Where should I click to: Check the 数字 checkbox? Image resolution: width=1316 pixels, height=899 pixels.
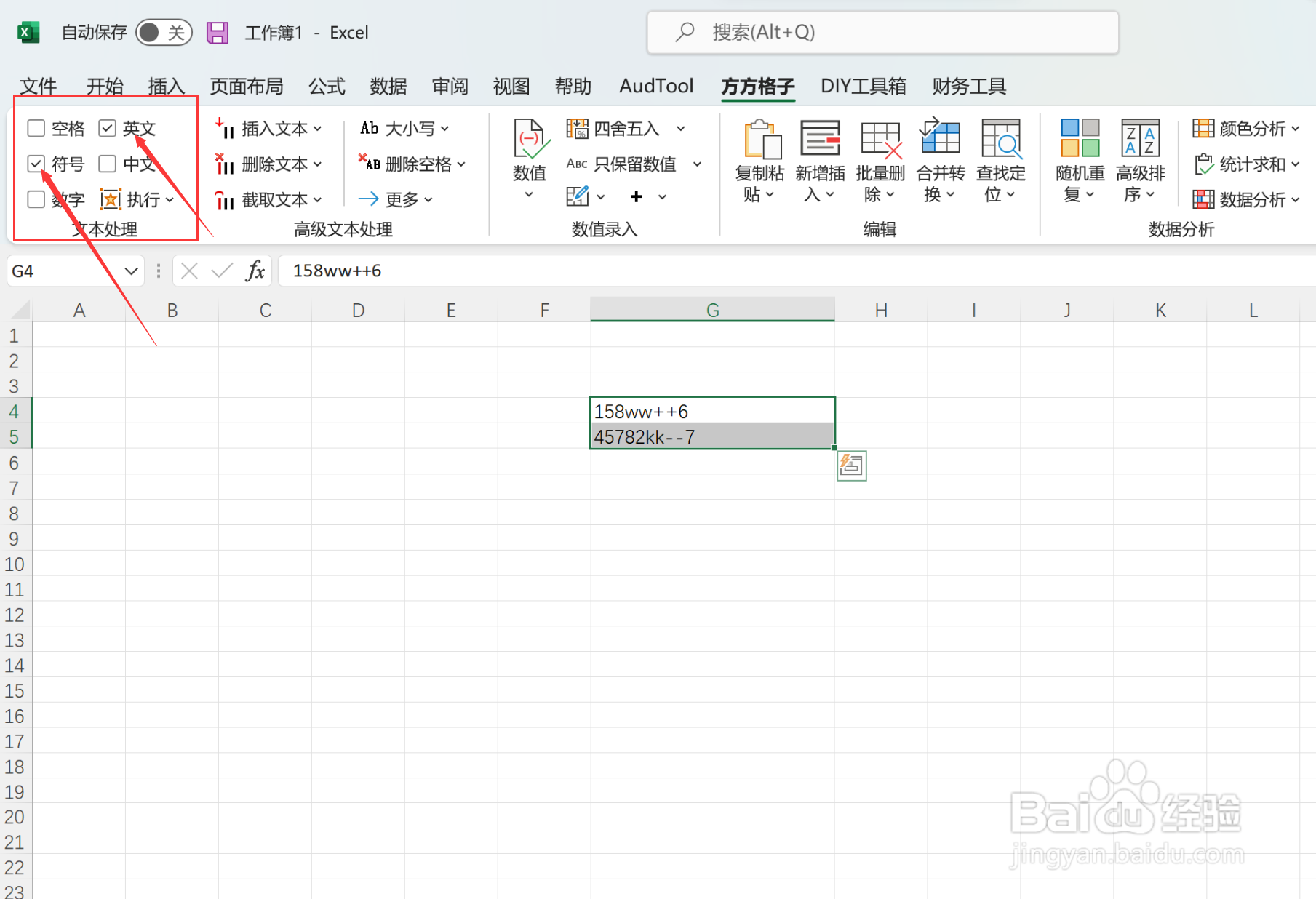point(36,199)
